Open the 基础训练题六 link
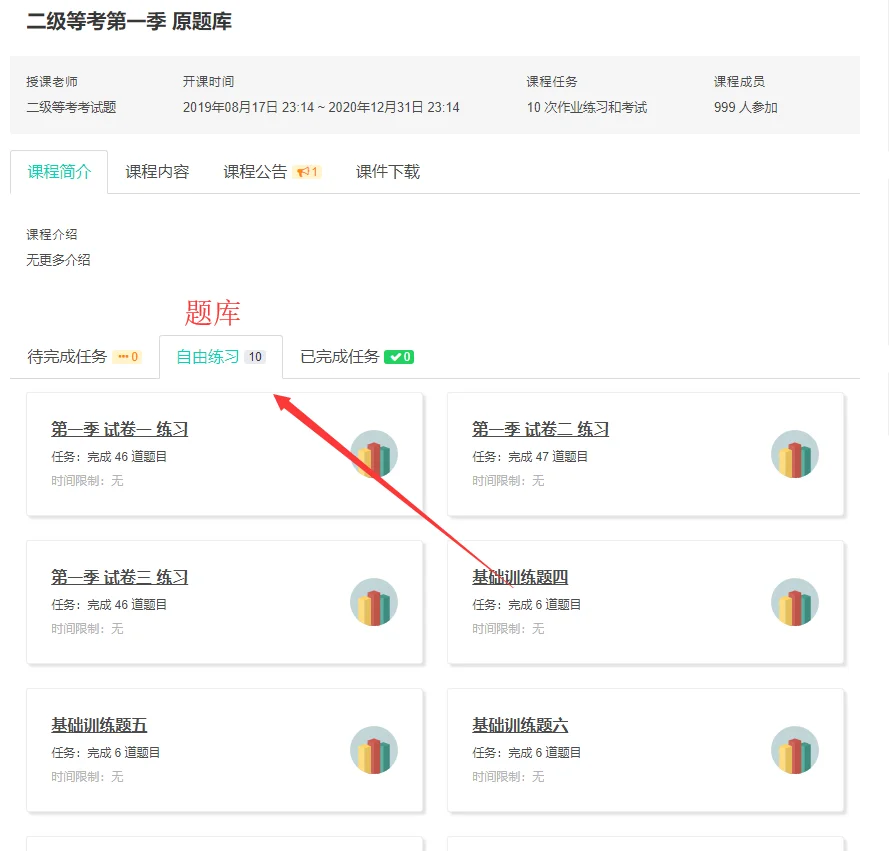 (x=520, y=725)
